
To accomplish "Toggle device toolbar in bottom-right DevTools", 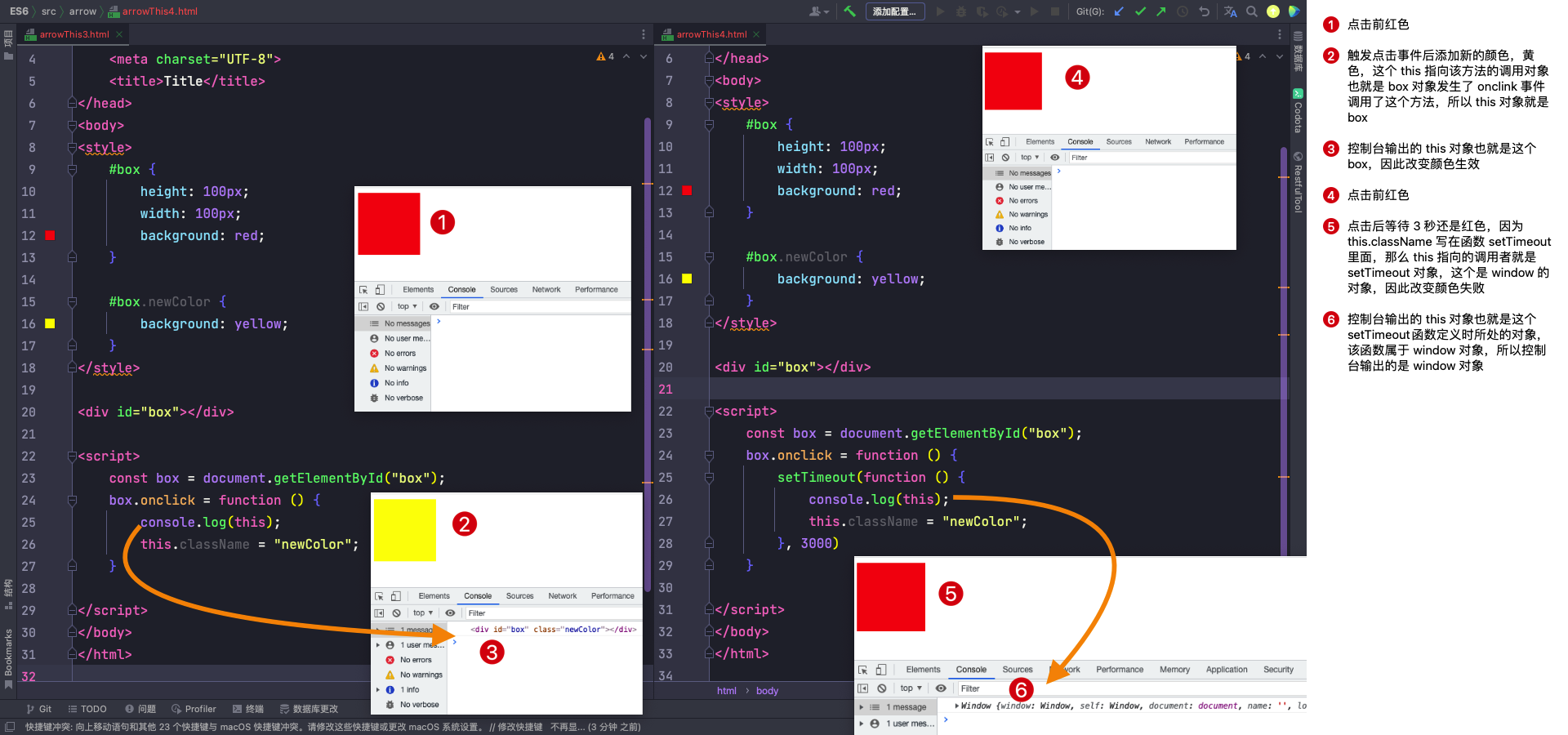I will [880, 670].
